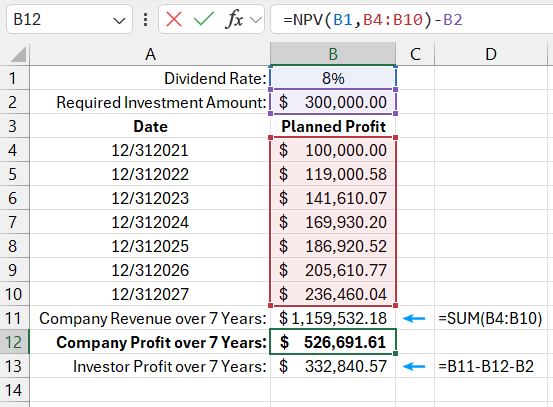This screenshot has height=407, width=553.
Task: Select row 14 header
Action: [14, 390]
